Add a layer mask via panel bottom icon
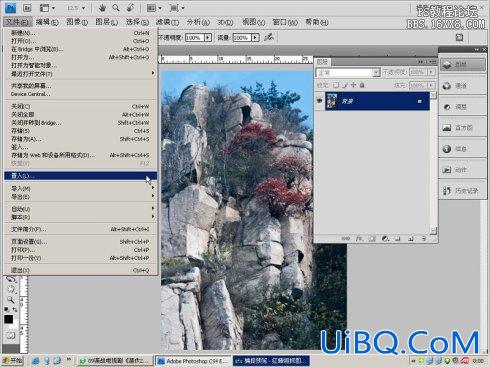Screen dimensions: 490x367 tap(372, 239)
